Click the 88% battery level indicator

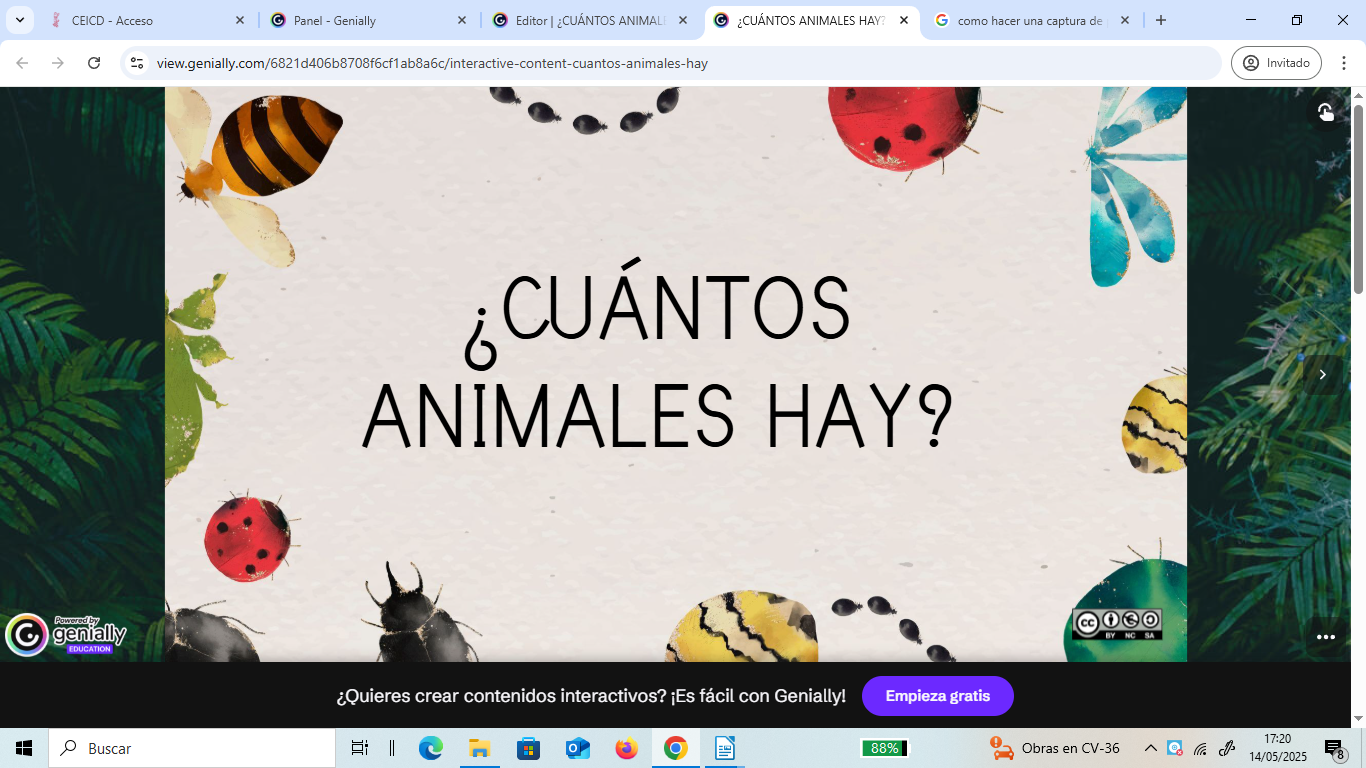pos(884,747)
